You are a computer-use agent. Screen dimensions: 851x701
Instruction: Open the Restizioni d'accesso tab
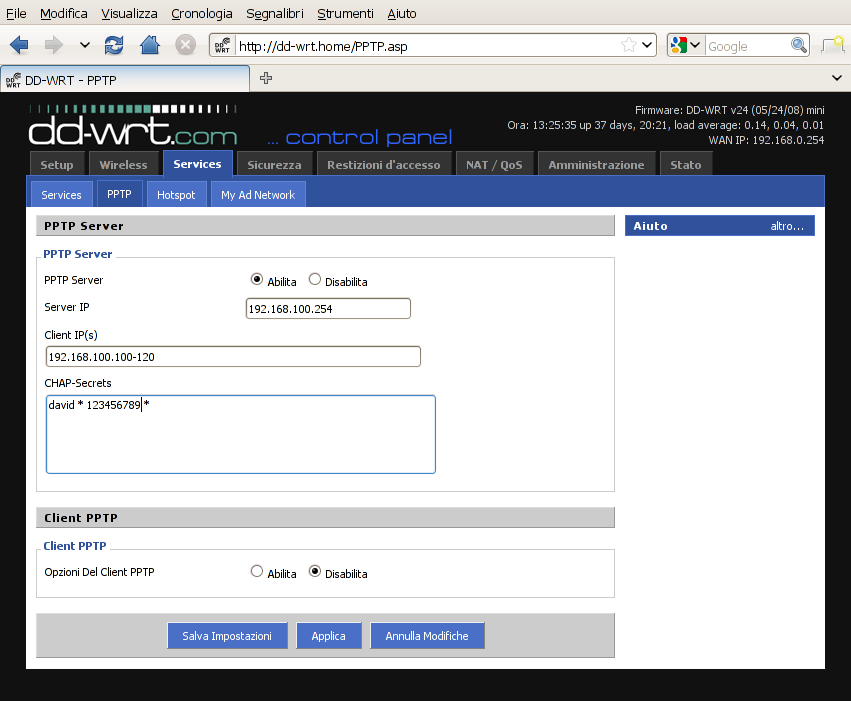384,164
